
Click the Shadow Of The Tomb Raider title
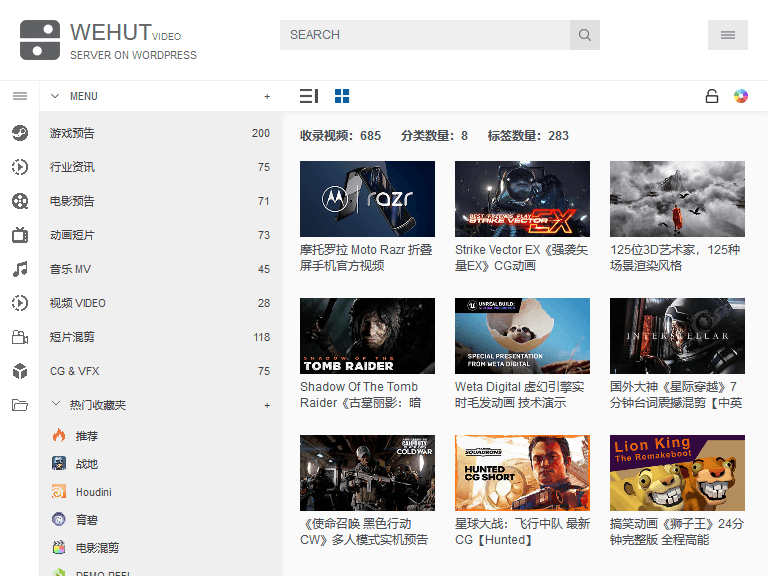pyautogui.click(x=361, y=395)
